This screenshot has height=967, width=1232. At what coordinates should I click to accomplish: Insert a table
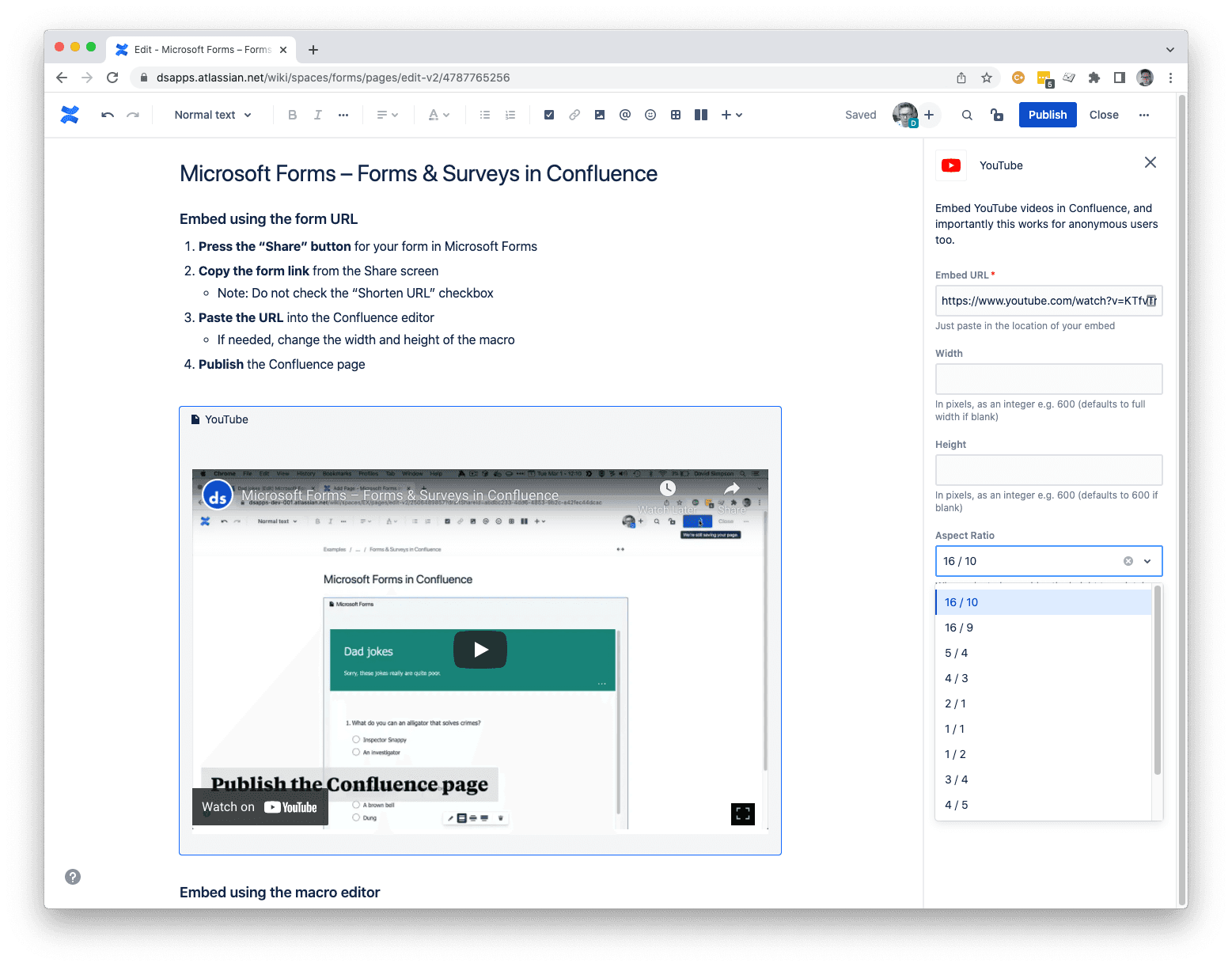pyautogui.click(x=676, y=115)
